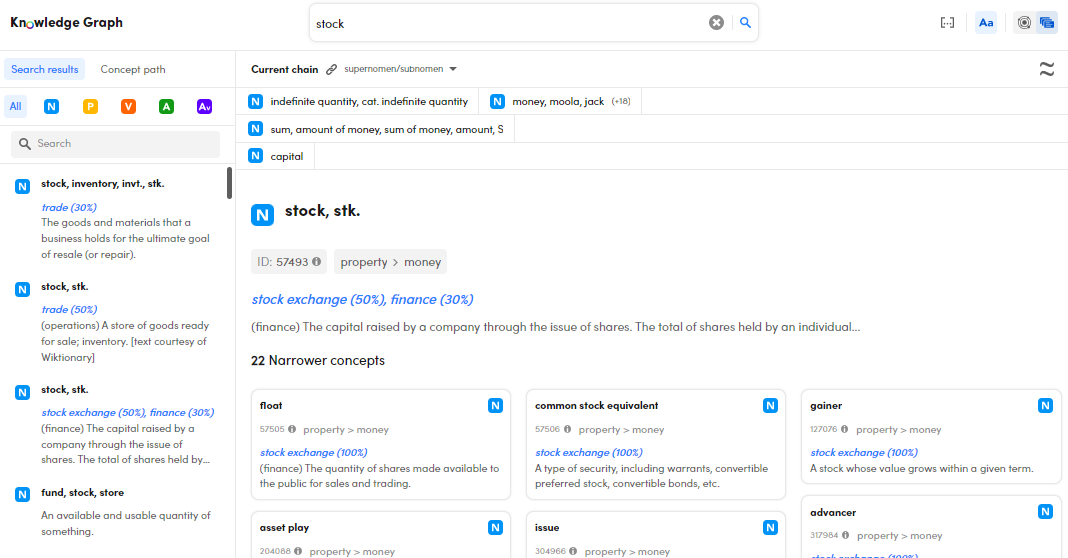Viewport: 1068px width, 558px height.
Task: Switch to the stacked cards view toggle
Action: 1047,23
